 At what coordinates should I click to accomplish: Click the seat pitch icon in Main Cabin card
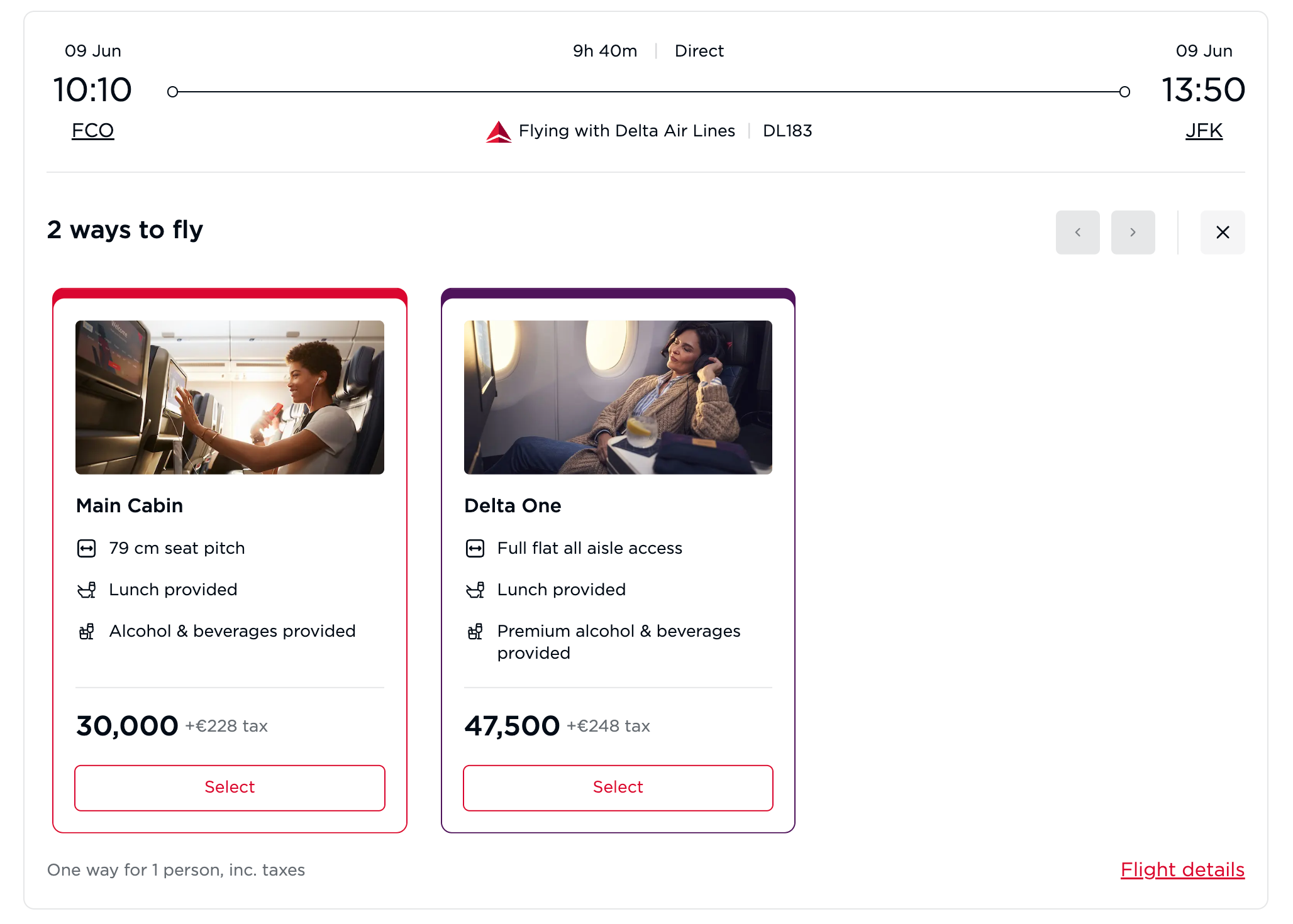(88, 547)
